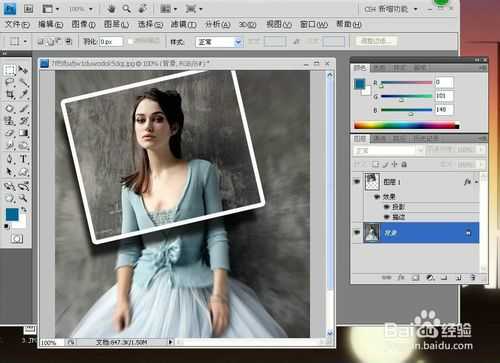Click the add layer style fx icon at the bottom of the Layers panel

point(401,277)
